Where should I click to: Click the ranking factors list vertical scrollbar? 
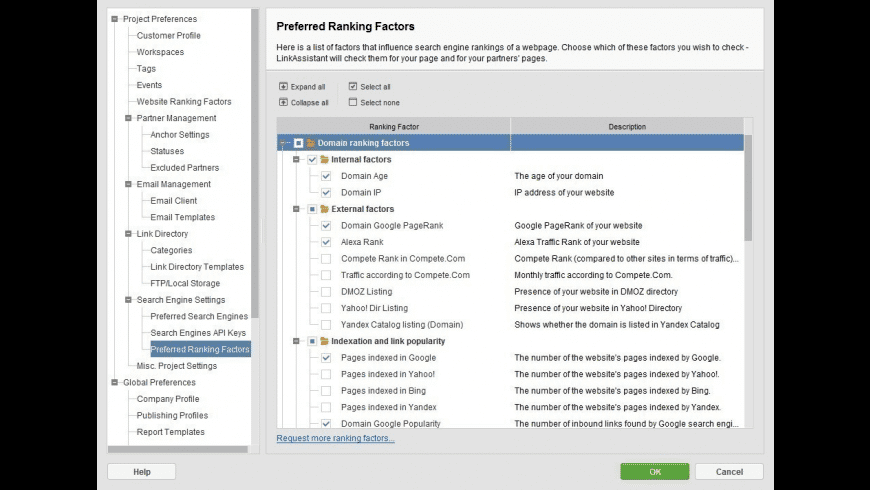748,190
